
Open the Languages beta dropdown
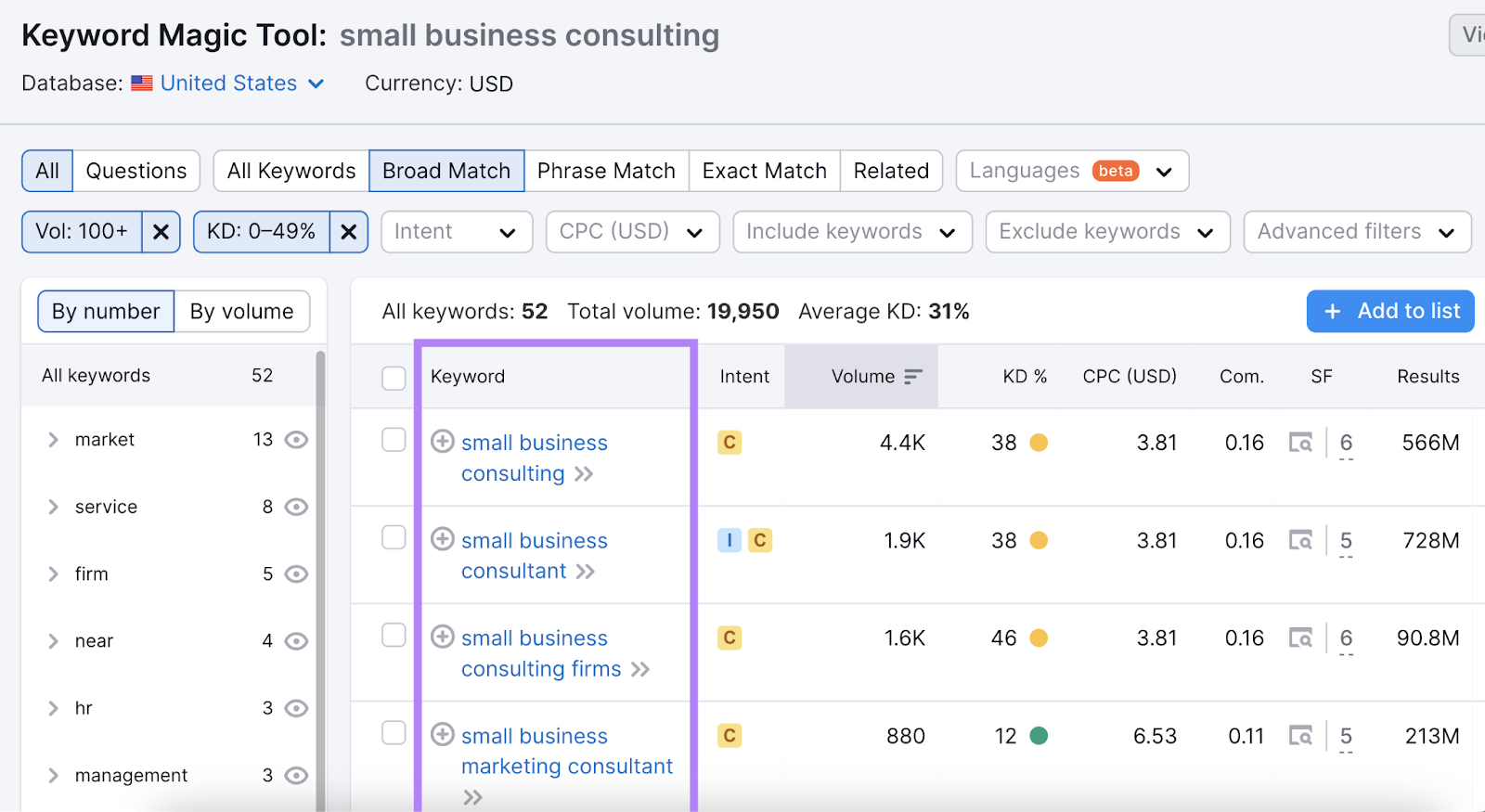(1072, 171)
